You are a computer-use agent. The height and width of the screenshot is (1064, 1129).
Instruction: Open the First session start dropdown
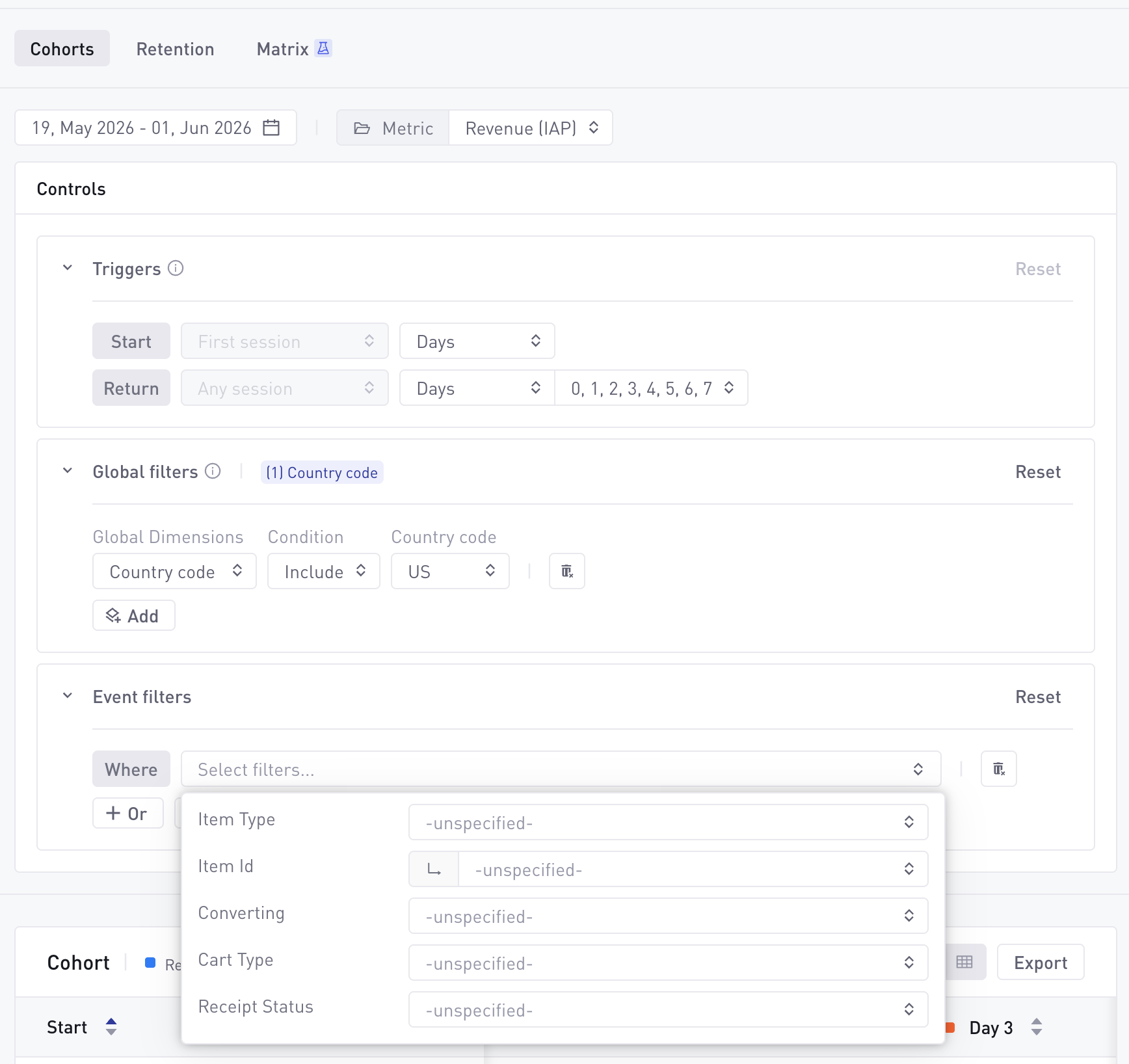tap(285, 341)
